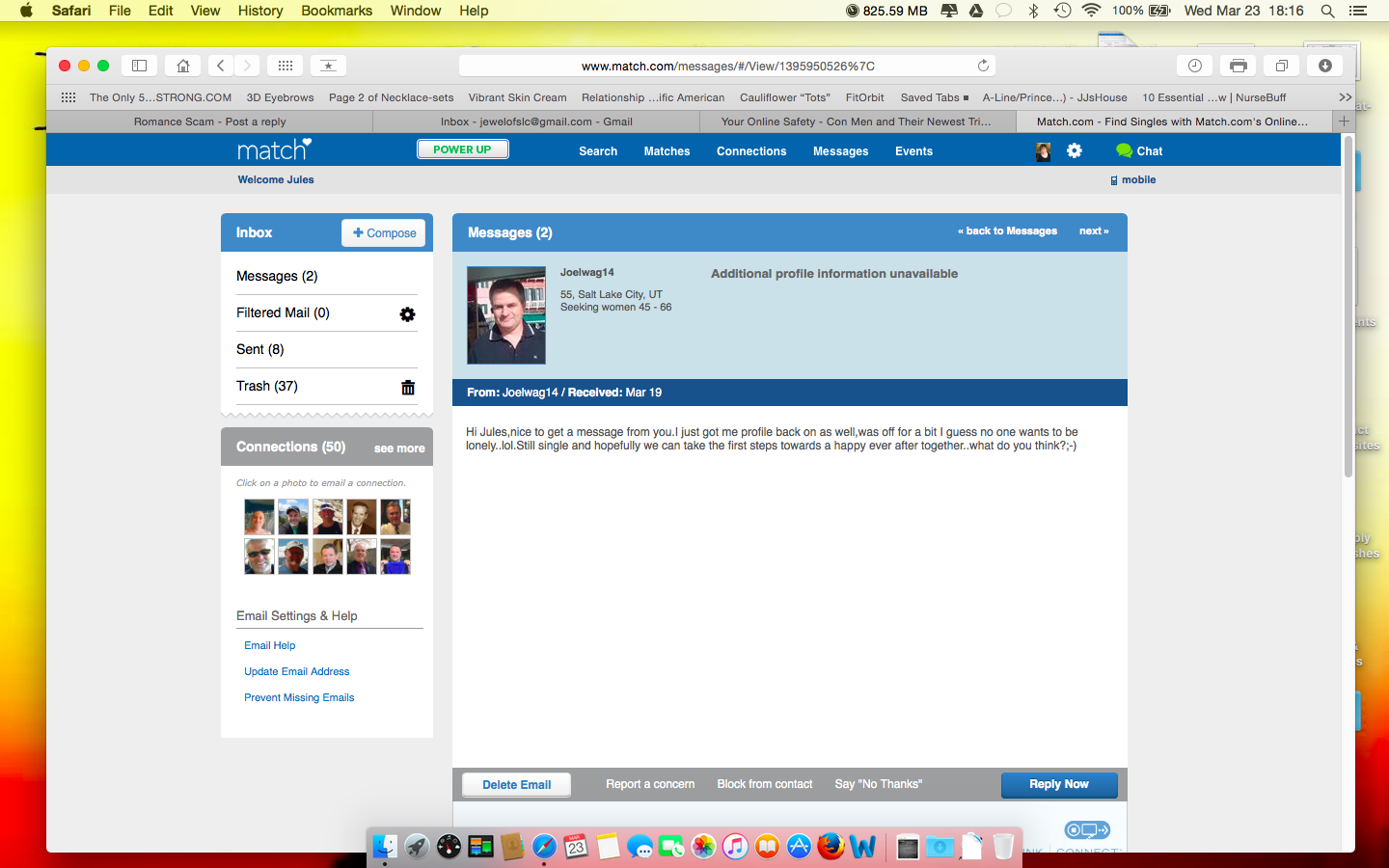This screenshot has width=1389, height=868.
Task: Show bookmarks overflow chevron
Action: [x=1345, y=97]
